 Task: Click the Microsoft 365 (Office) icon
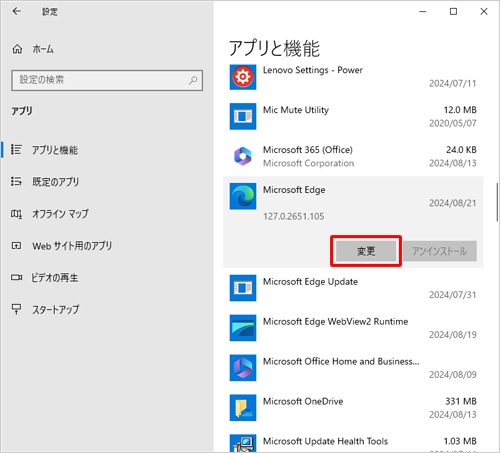coord(243,156)
